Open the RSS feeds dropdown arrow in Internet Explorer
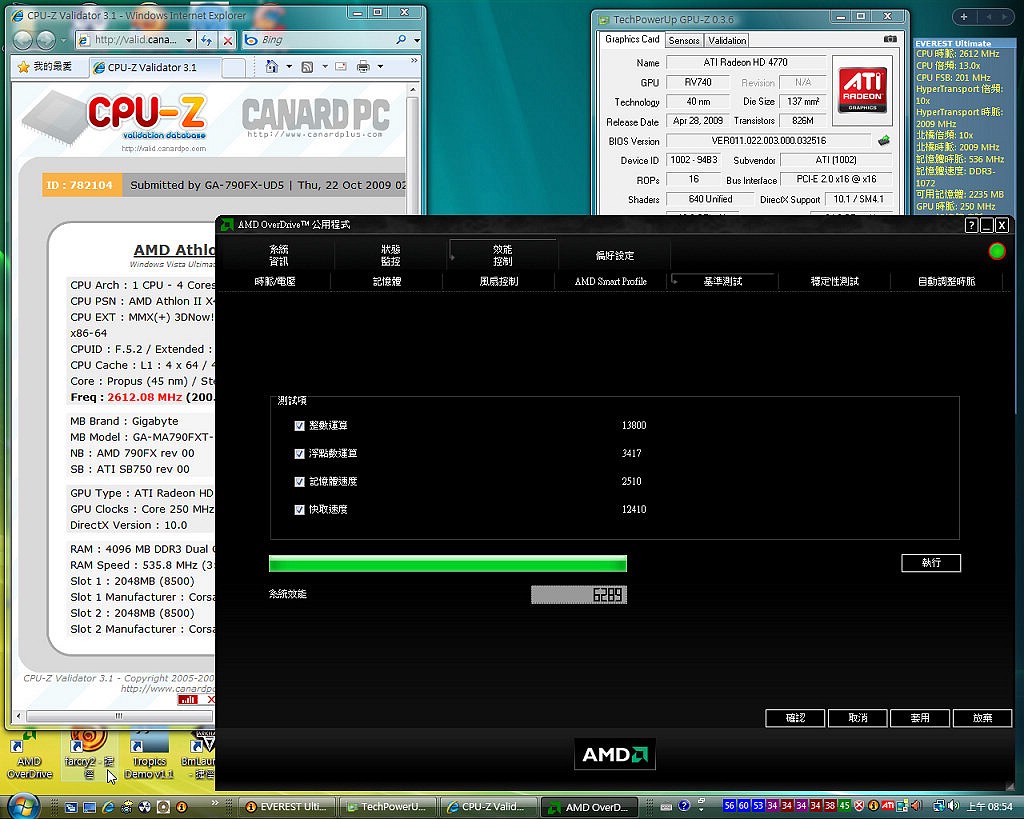 click(325, 67)
